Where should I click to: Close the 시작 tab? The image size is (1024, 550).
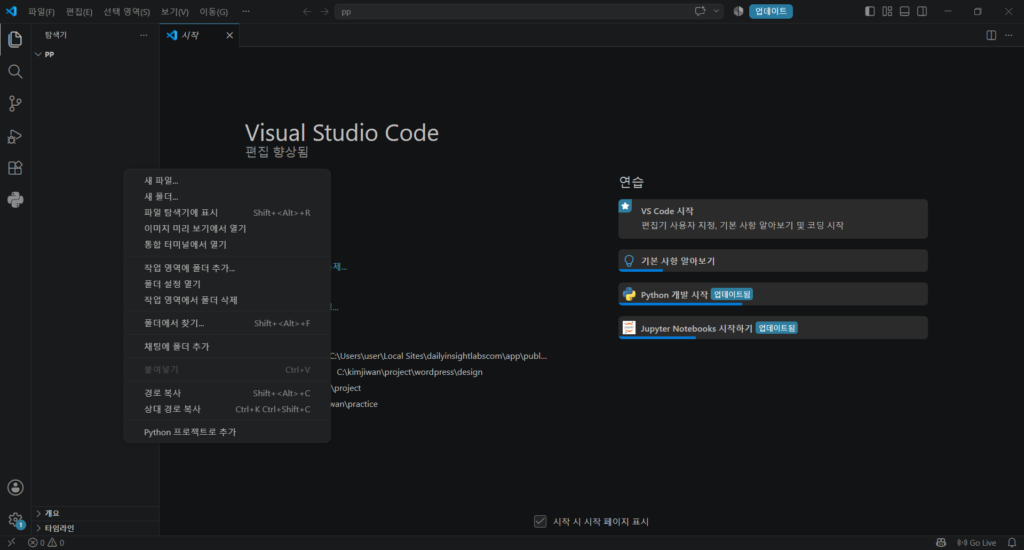pyautogui.click(x=229, y=35)
